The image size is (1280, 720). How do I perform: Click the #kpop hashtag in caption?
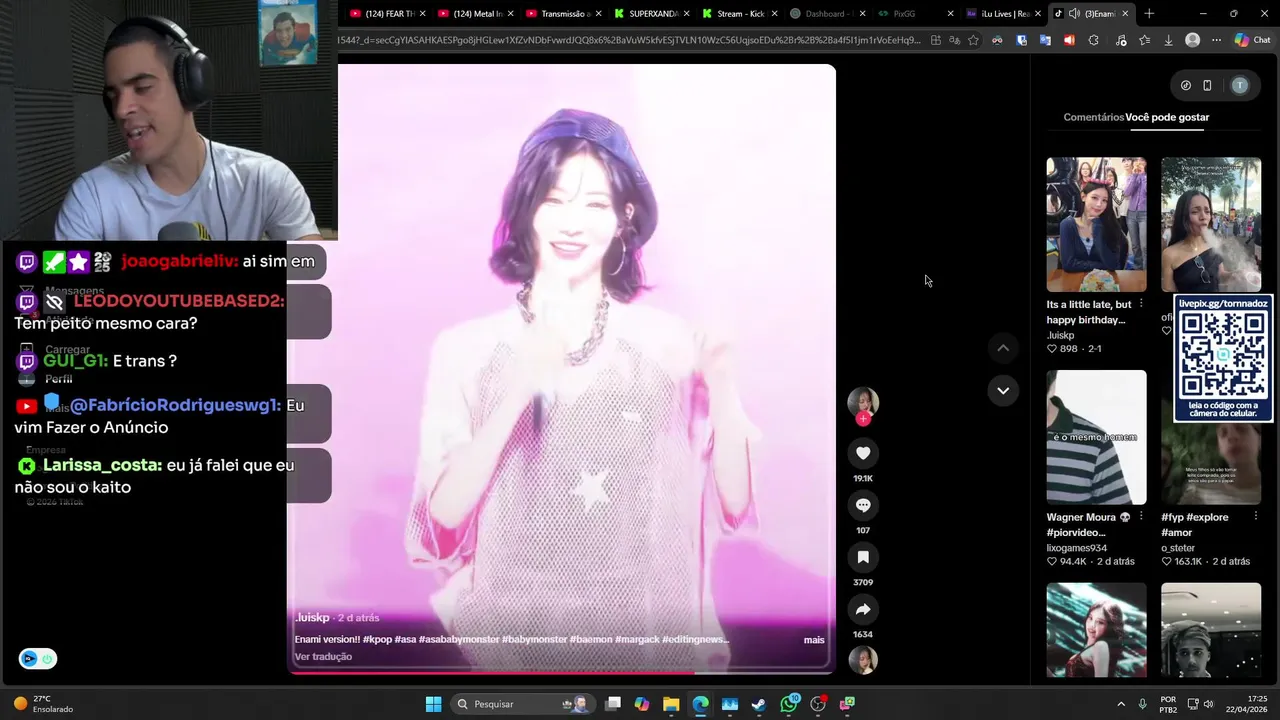[x=377, y=640]
